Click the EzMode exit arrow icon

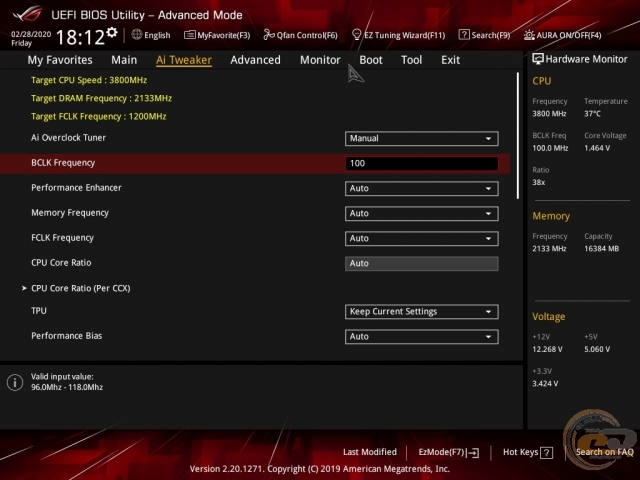[x=473, y=452]
